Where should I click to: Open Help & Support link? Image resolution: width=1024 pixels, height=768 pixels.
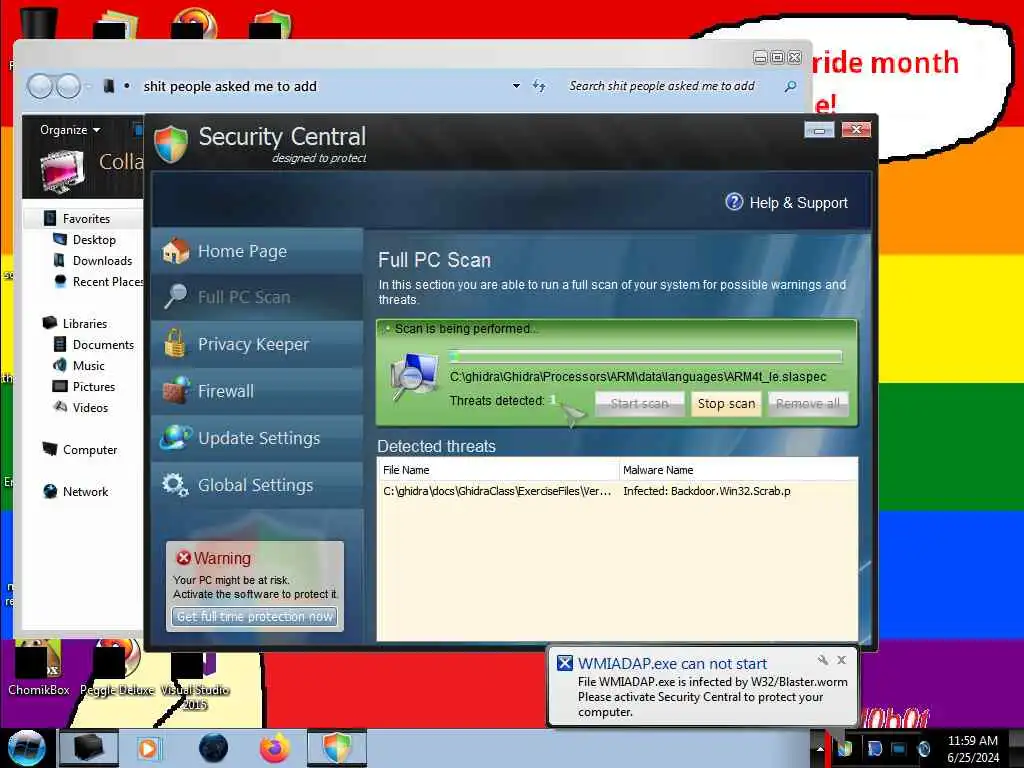pyautogui.click(x=798, y=203)
